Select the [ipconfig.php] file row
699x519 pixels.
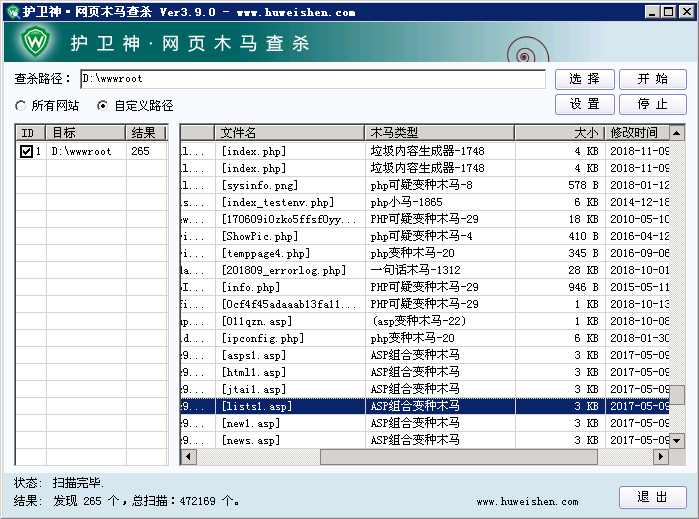point(425,338)
